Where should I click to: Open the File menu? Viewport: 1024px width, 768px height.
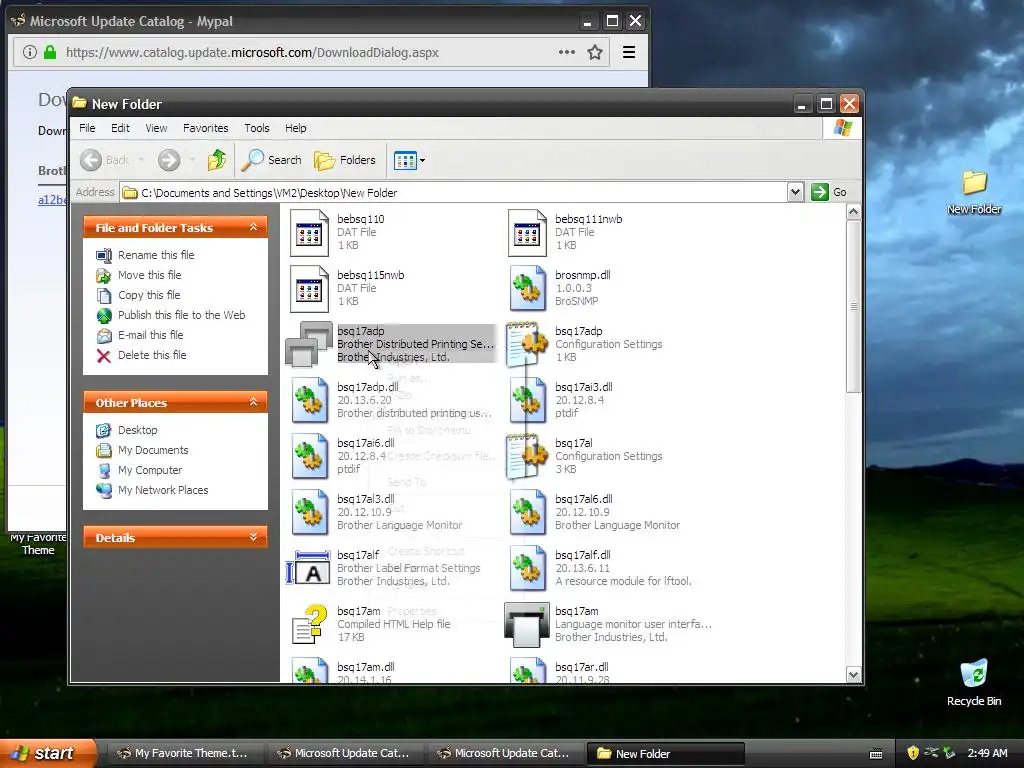pos(87,128)
